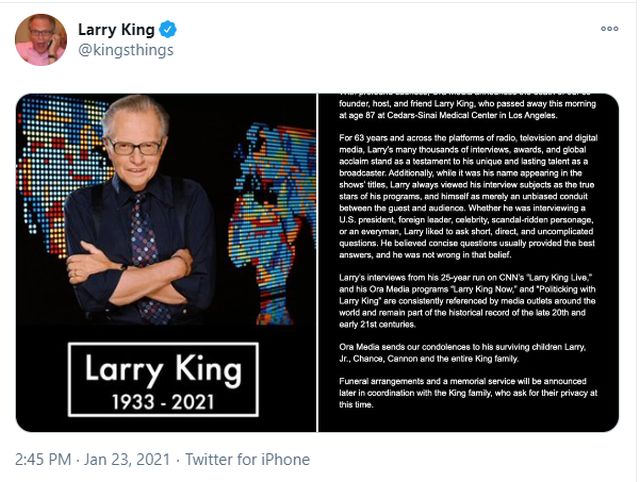Click the white-bordered Larry King name box
The image size is (640, 482).
tap(163, 379)
